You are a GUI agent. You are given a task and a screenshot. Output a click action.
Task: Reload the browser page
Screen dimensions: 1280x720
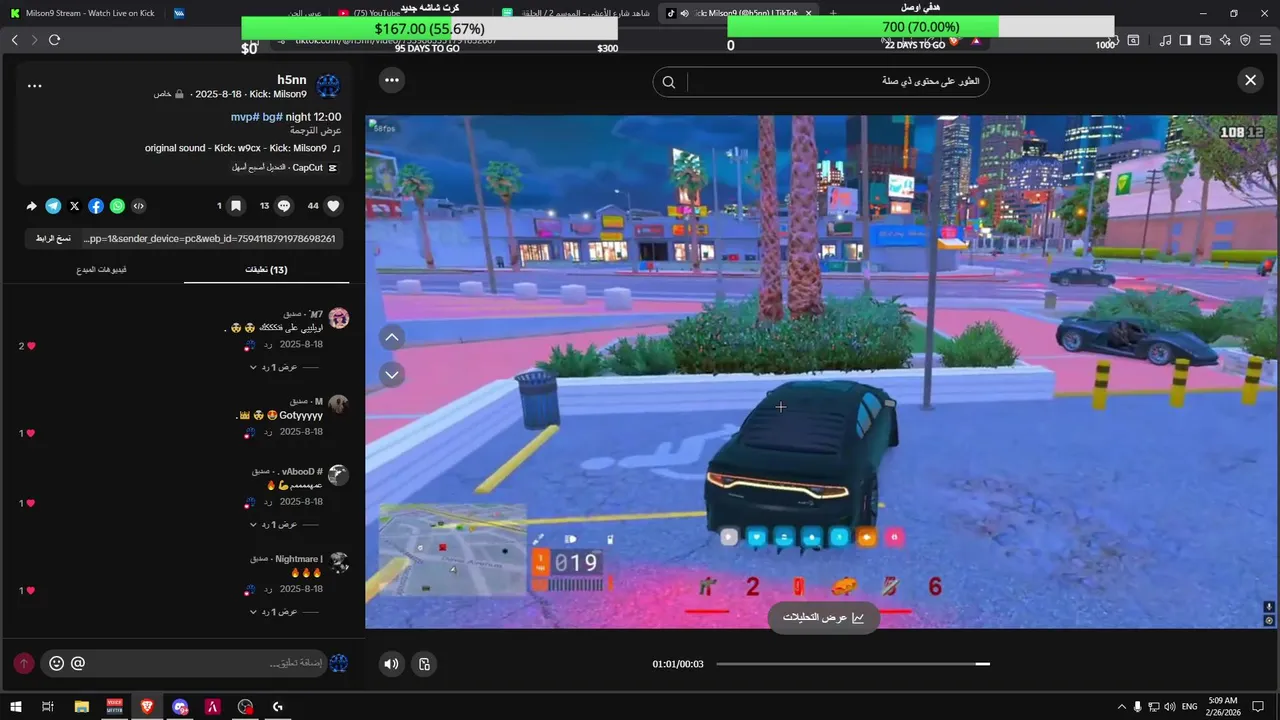click(54, 40)
